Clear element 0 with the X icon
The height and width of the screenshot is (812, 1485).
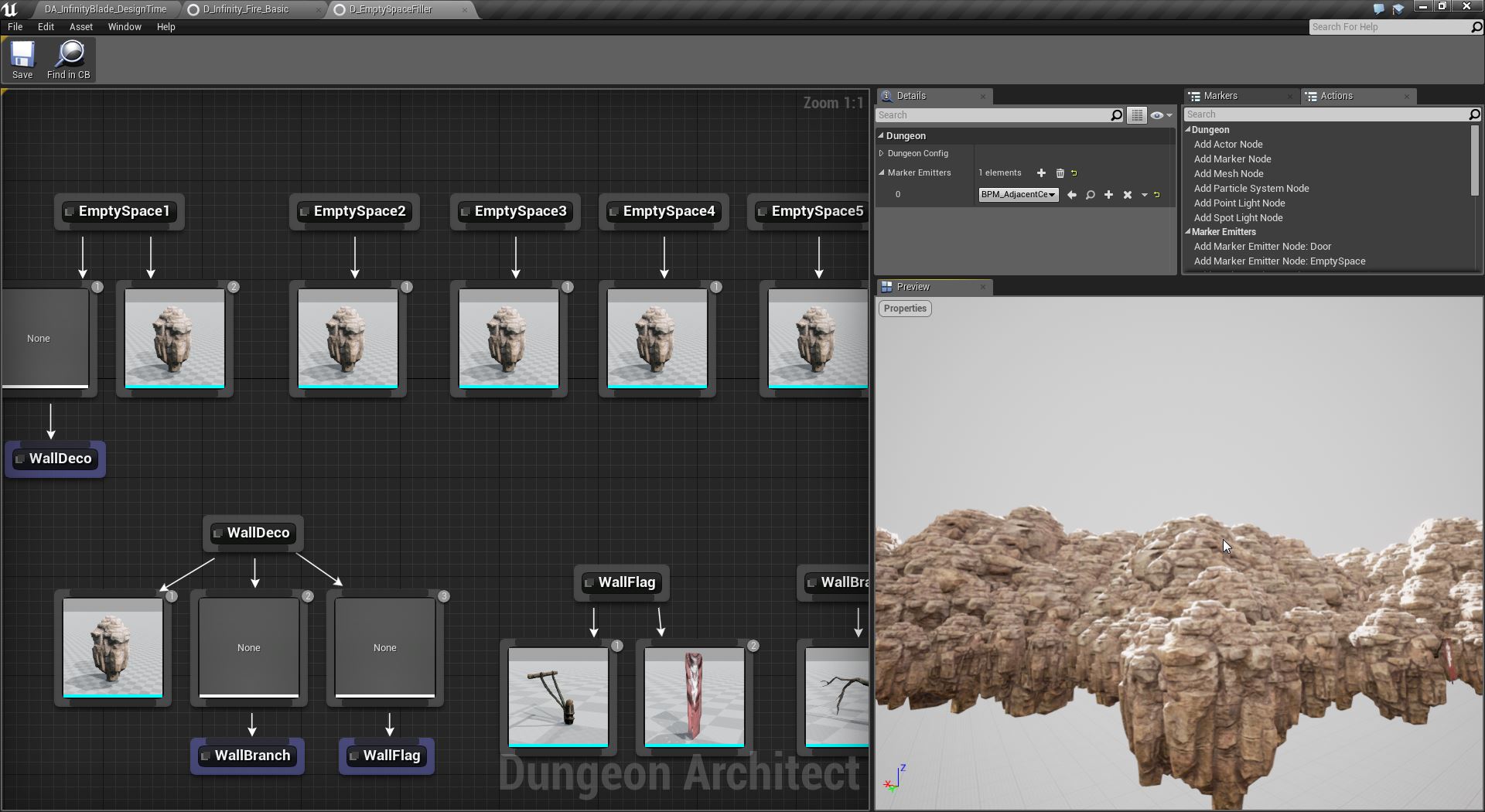[x=1127, y=195]
